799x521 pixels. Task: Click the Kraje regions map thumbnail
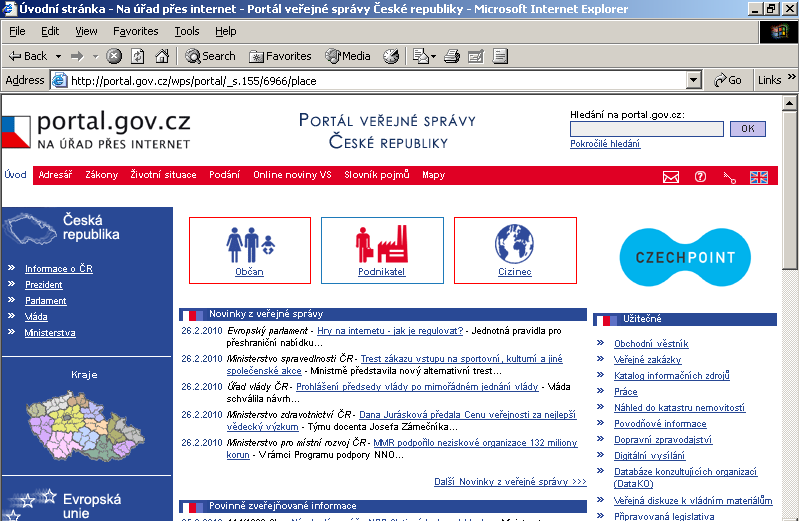point(85,426)
